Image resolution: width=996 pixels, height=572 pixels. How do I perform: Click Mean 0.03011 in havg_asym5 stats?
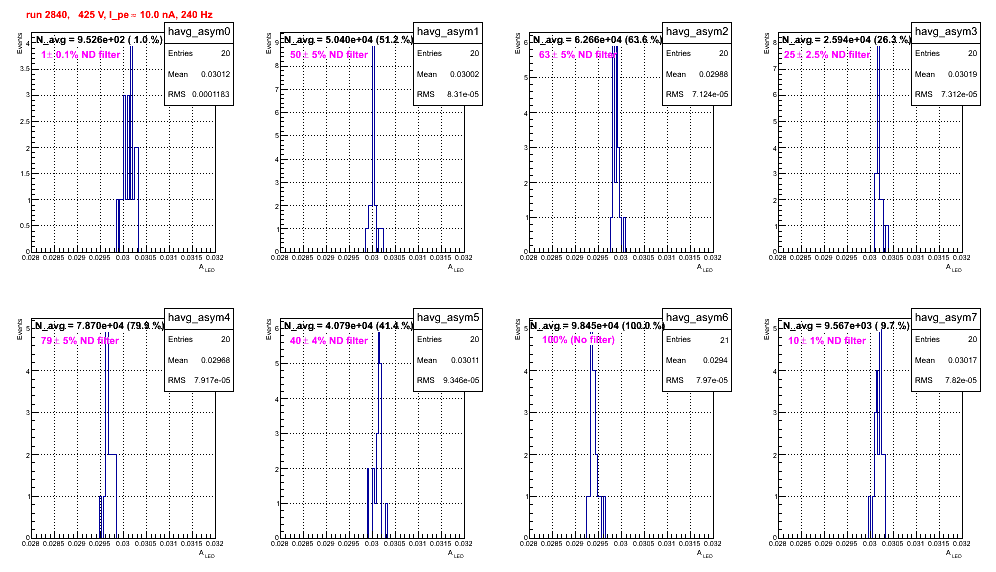pyautogui.click(x=448, y=360)
